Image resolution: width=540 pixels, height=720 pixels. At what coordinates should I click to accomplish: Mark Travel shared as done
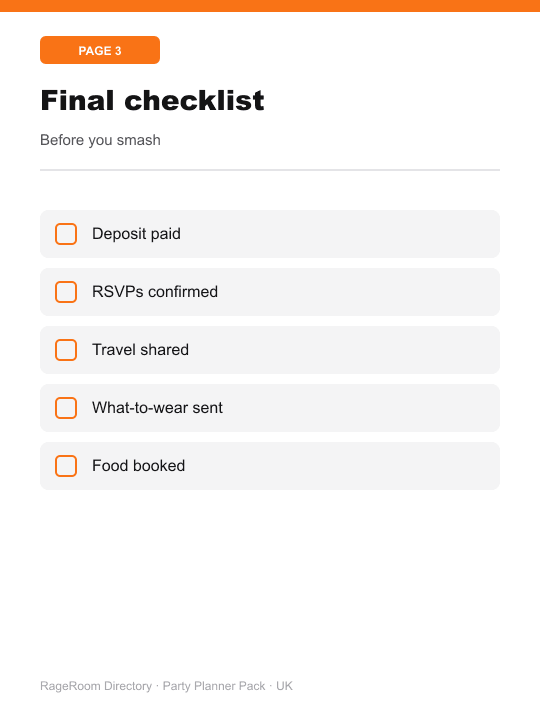(x=66, y=350)
